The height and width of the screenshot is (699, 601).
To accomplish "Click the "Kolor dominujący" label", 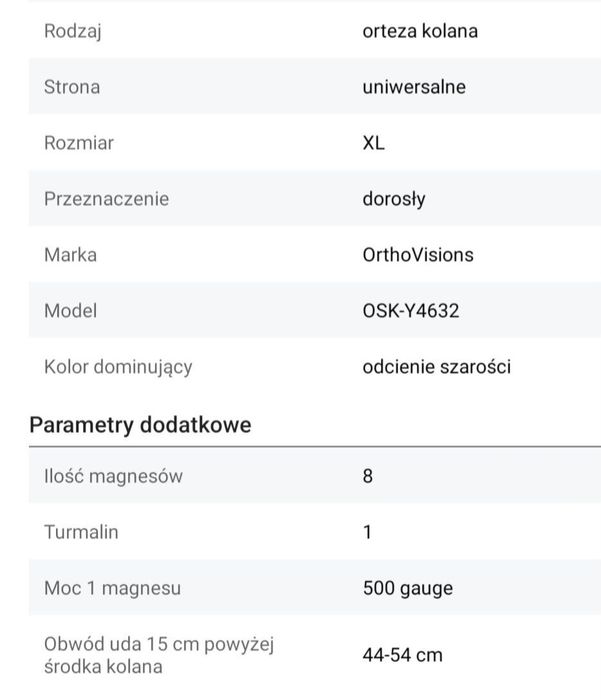I will [x=118, y=367].
